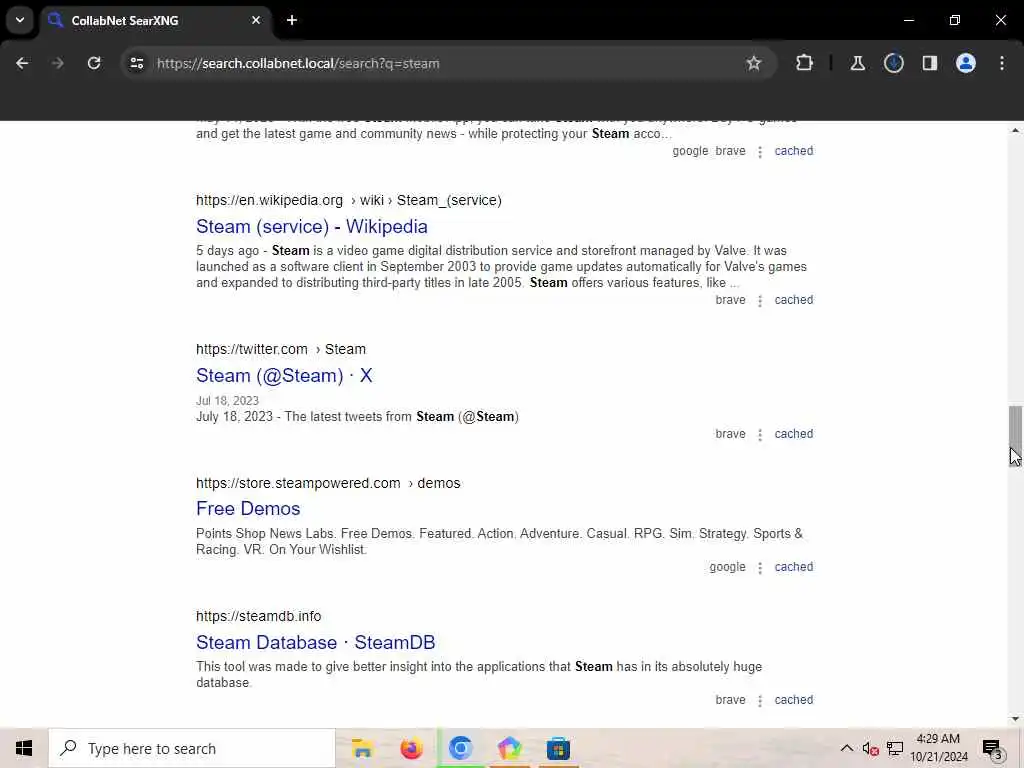Toggle the browser side panel

click(x=929, y=63)
